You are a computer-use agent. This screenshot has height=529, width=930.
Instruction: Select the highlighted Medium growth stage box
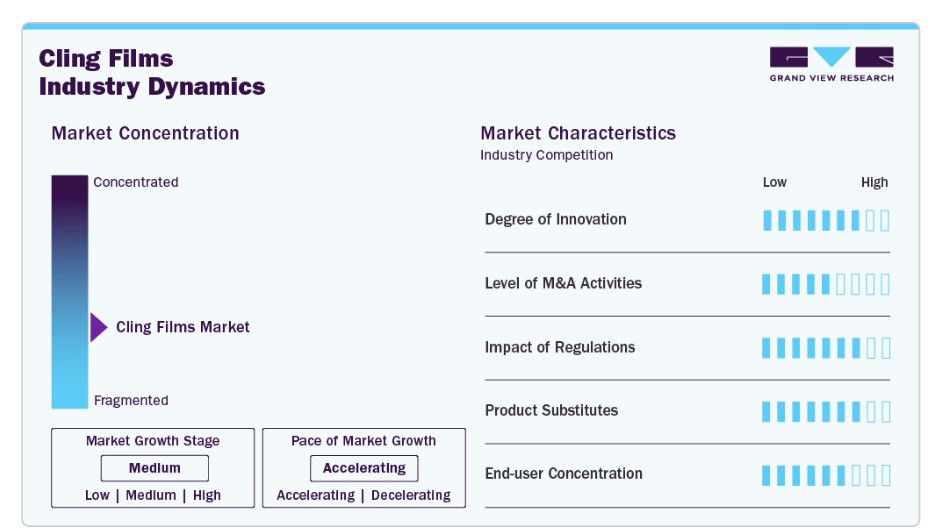[155, 468]
